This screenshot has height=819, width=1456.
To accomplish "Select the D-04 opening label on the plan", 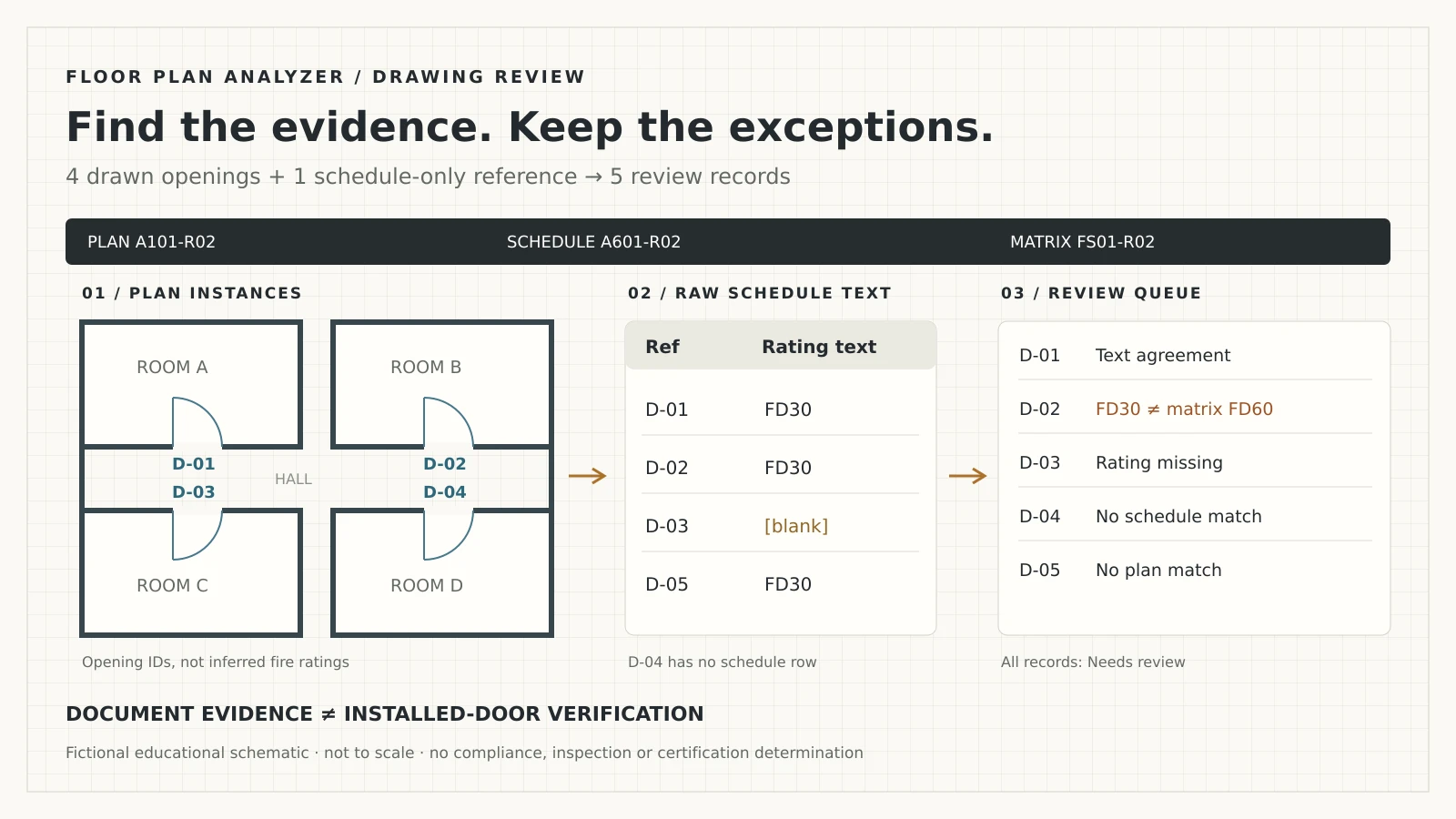I will 445,492.
